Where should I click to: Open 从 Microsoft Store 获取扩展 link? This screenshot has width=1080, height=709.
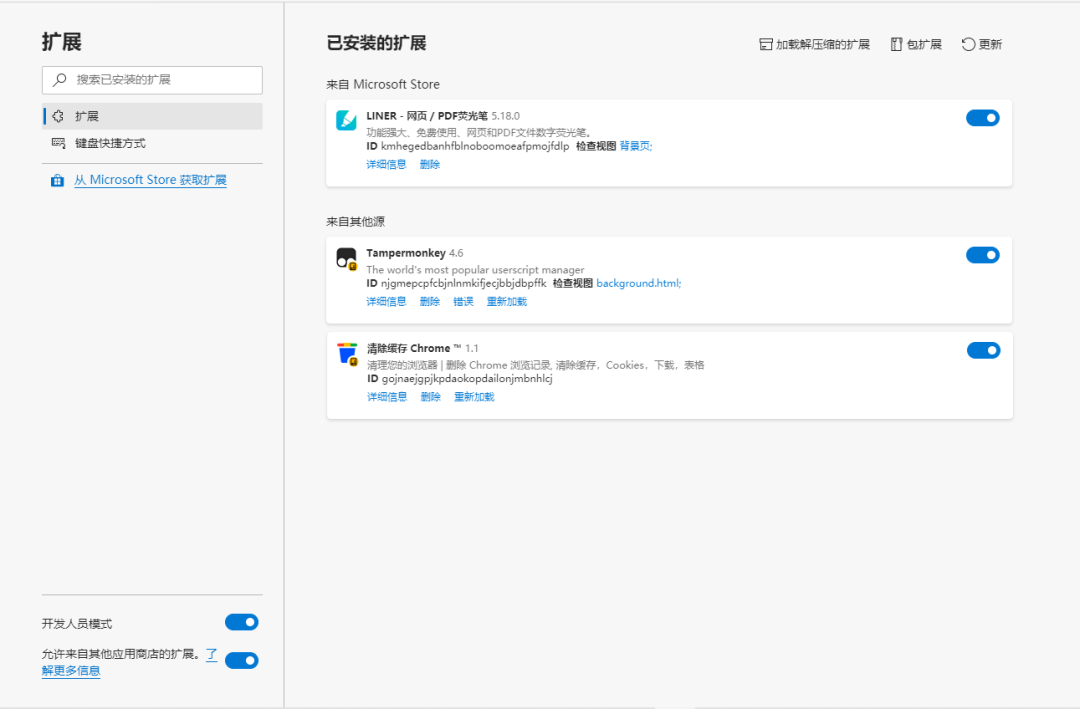click(150, 180)
